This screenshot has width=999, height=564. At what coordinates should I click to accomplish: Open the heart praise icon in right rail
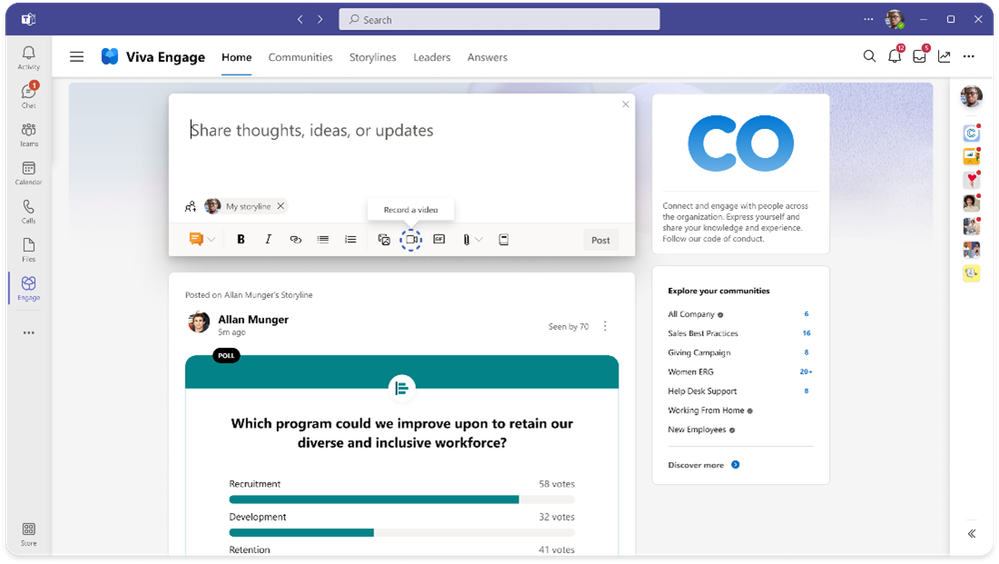point(971,180)
